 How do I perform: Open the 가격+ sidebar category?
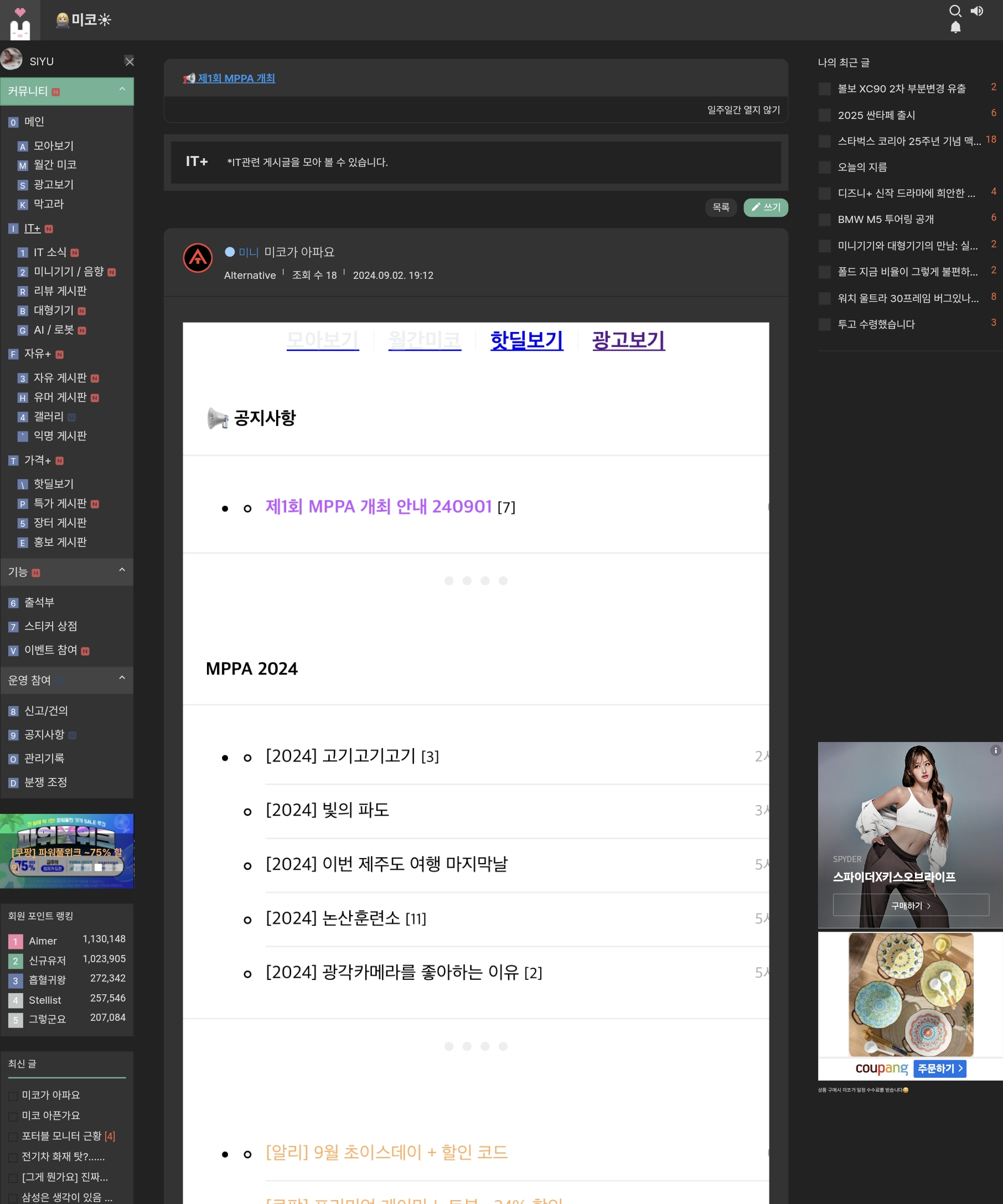click(x=37, y=460)
